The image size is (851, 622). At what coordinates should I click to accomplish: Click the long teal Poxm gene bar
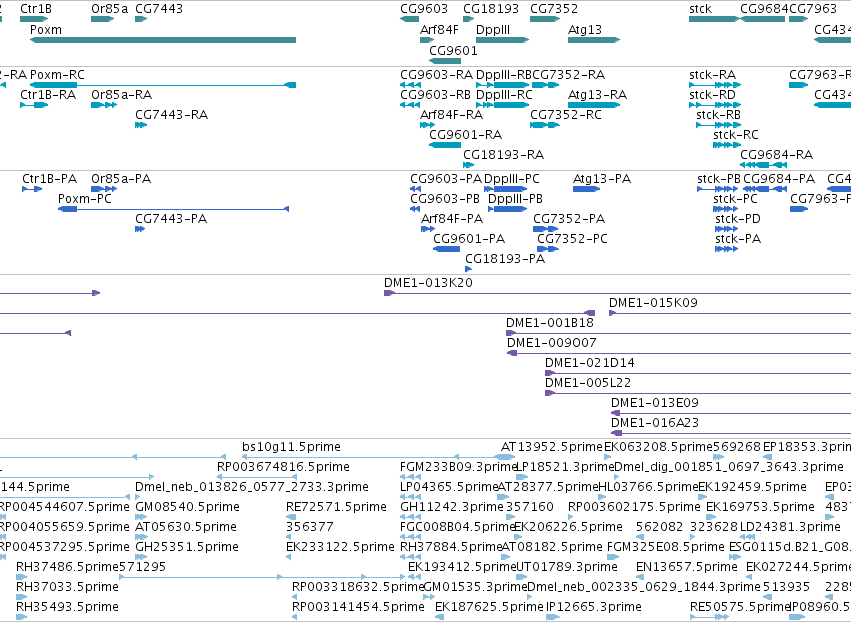[163, 40]
